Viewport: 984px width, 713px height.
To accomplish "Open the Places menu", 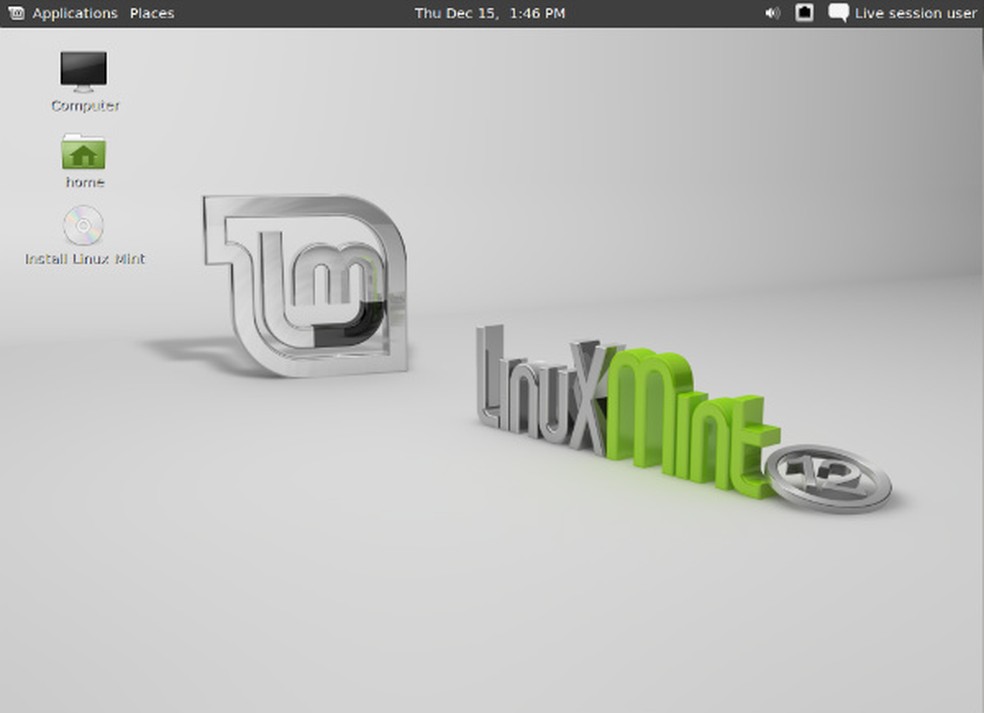I will (x=152, y=13).
